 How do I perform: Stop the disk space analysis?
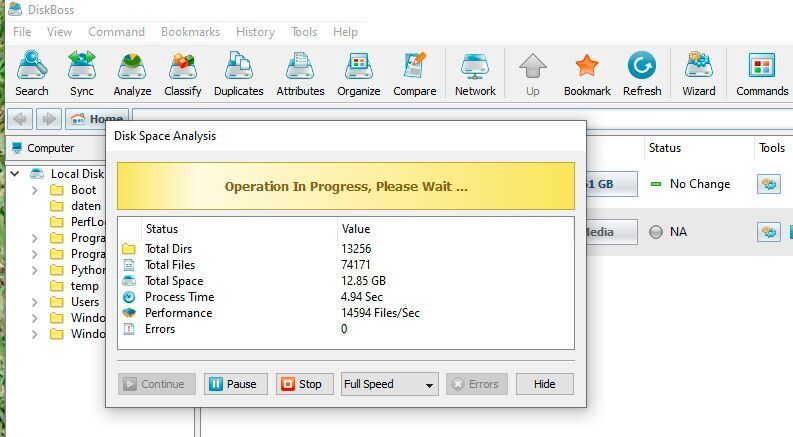point(304,384)
